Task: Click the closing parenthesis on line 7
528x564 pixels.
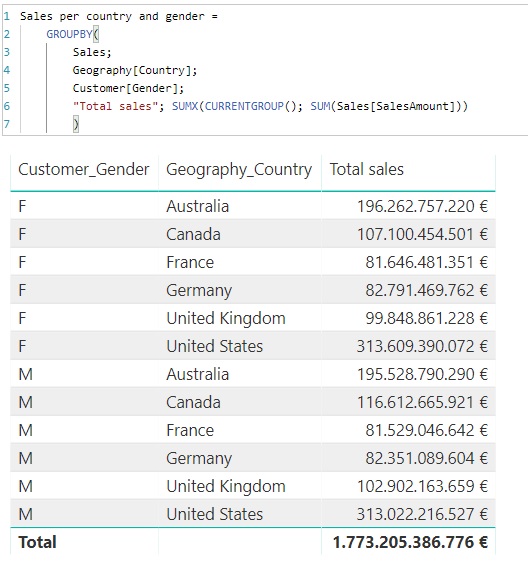Action: (76, 124)
